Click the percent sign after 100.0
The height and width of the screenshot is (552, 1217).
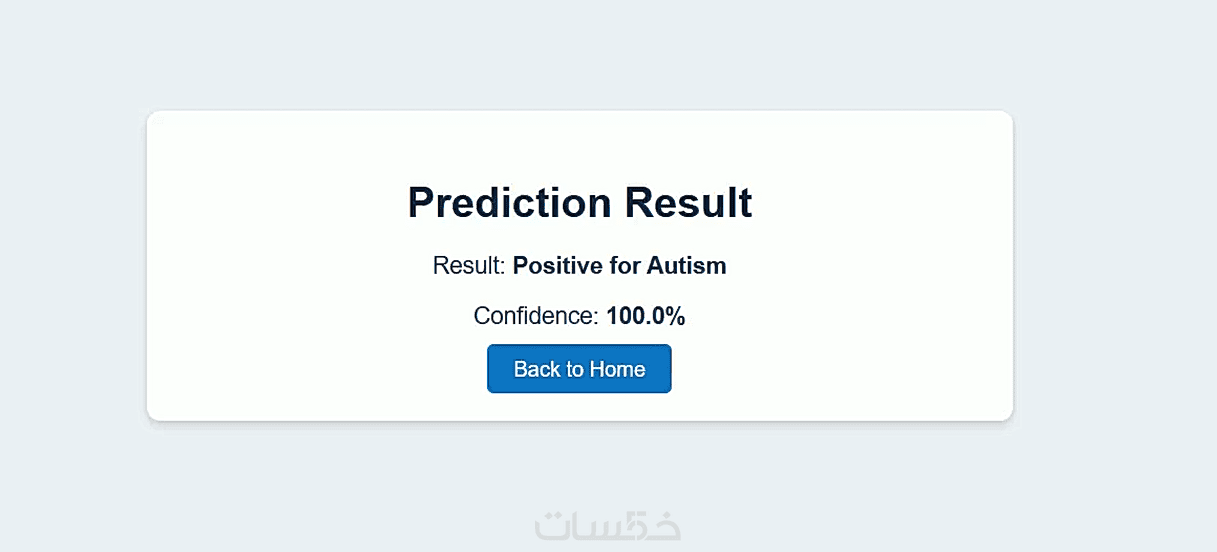[x=675, y=316]
